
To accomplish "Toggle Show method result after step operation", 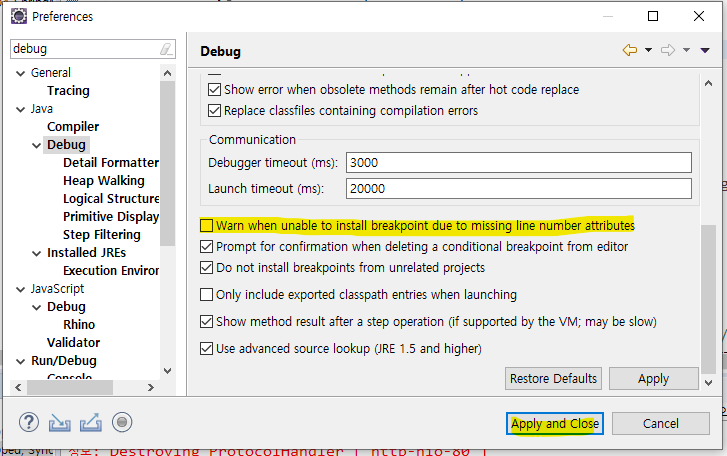I will (206, 322).
